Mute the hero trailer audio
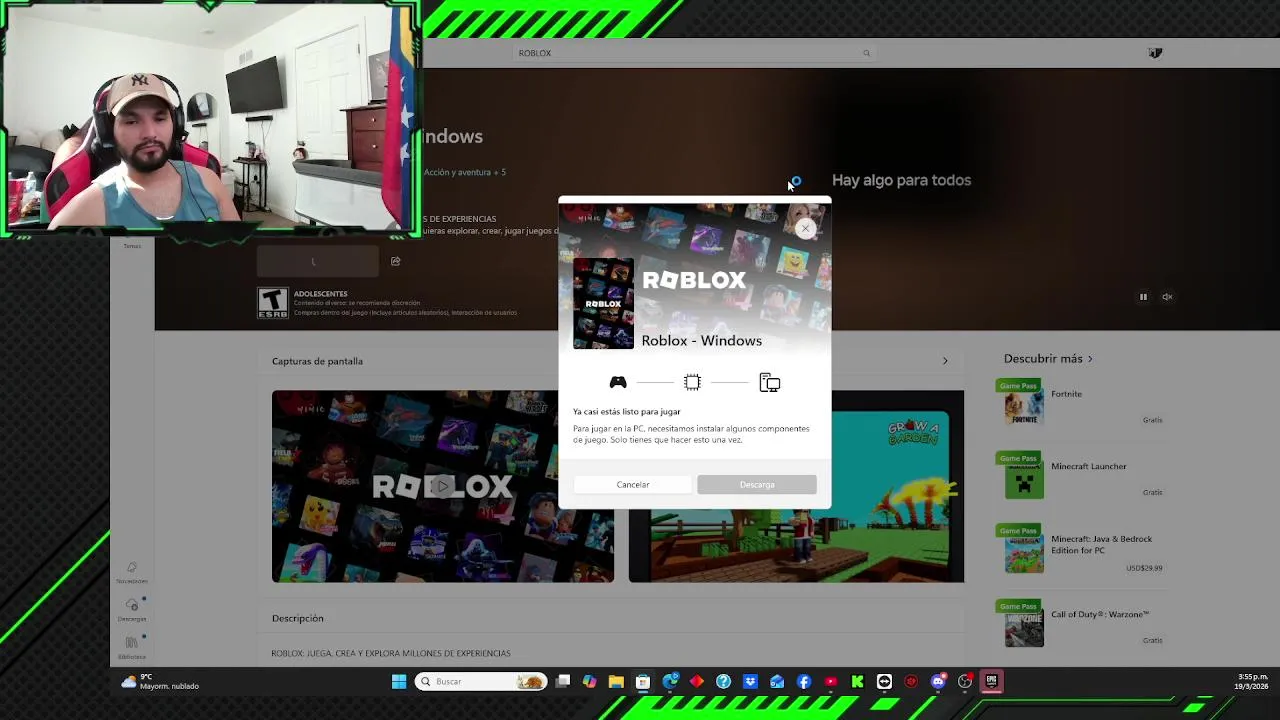The image size is (1280, 720). (x=1167, y=297)
